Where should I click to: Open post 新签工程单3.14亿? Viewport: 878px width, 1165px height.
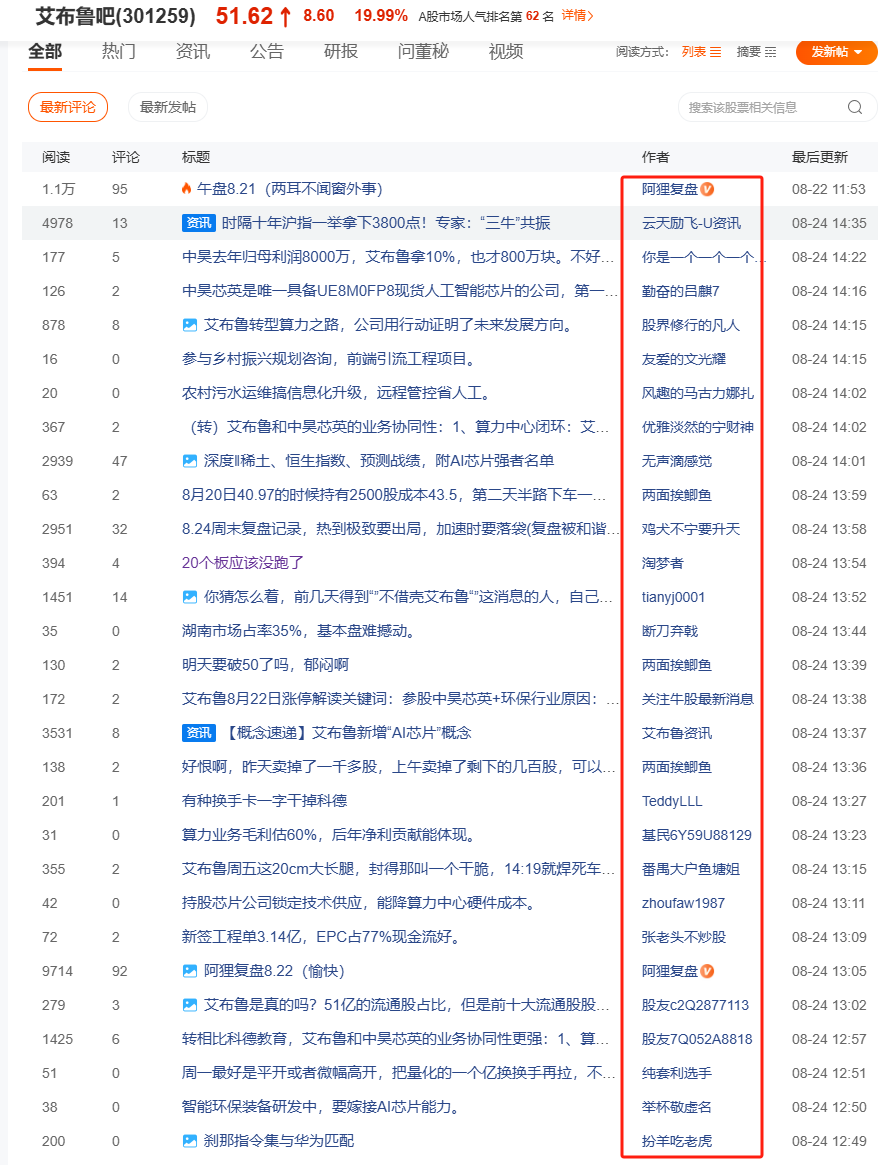point(322,937)
